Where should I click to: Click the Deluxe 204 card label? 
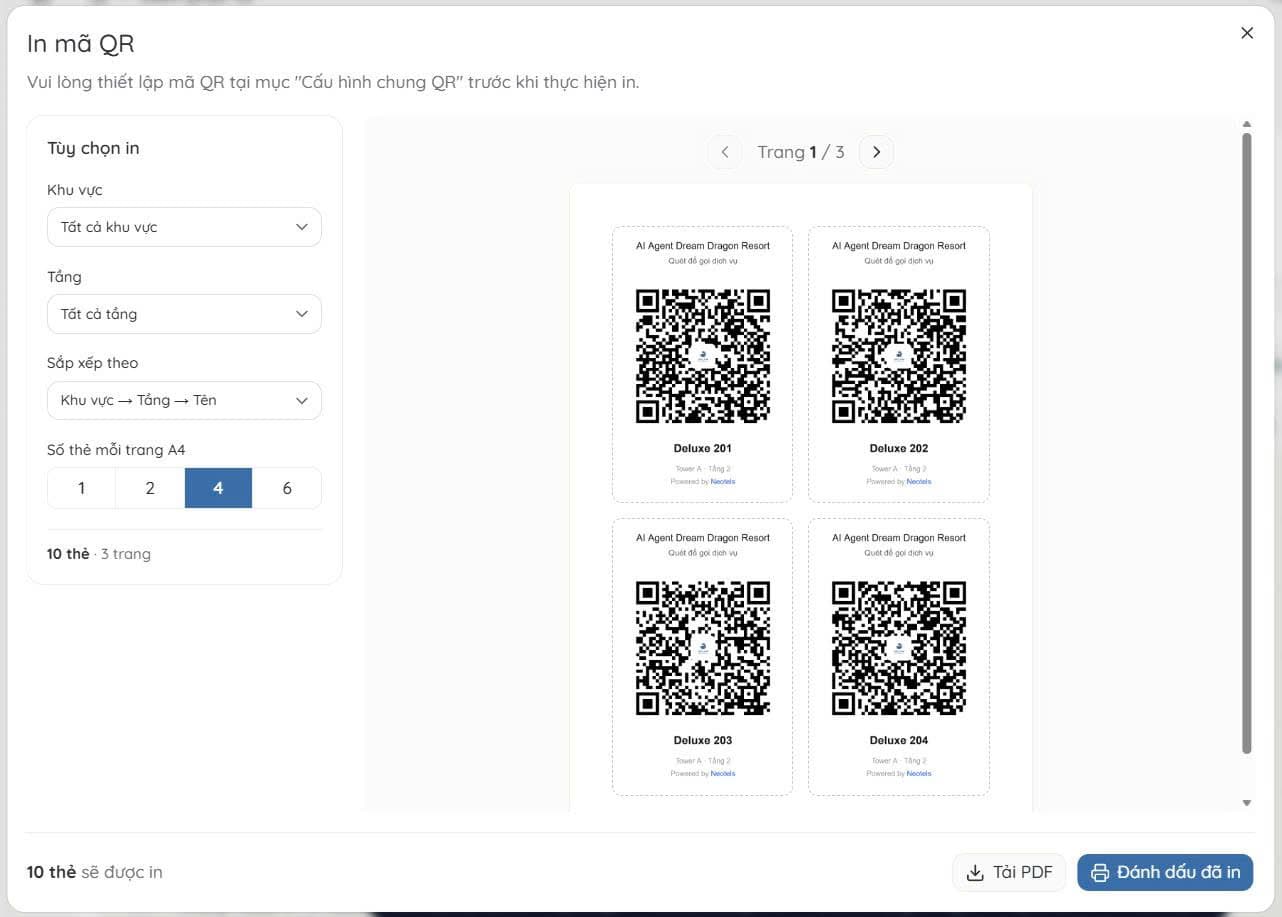pyautogui.click(x=899, y=740)
